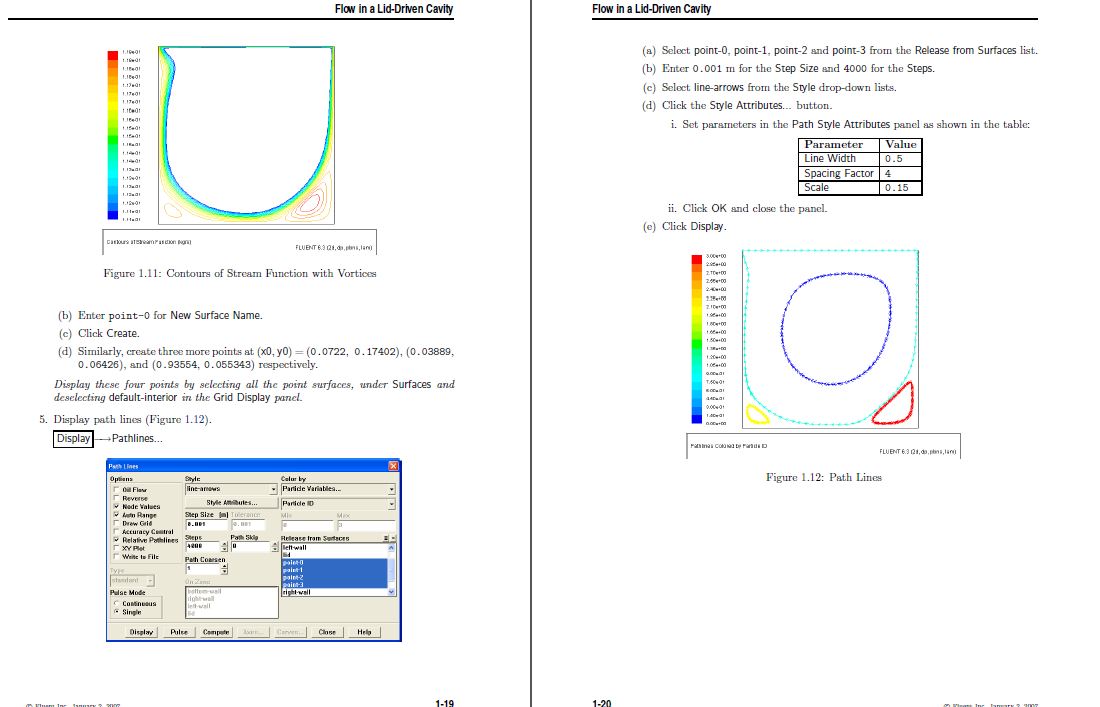Viewport: 1100px width, 707px height.
Task: Select the Continuous pulse mode radio button
Action: coord(116,603)
